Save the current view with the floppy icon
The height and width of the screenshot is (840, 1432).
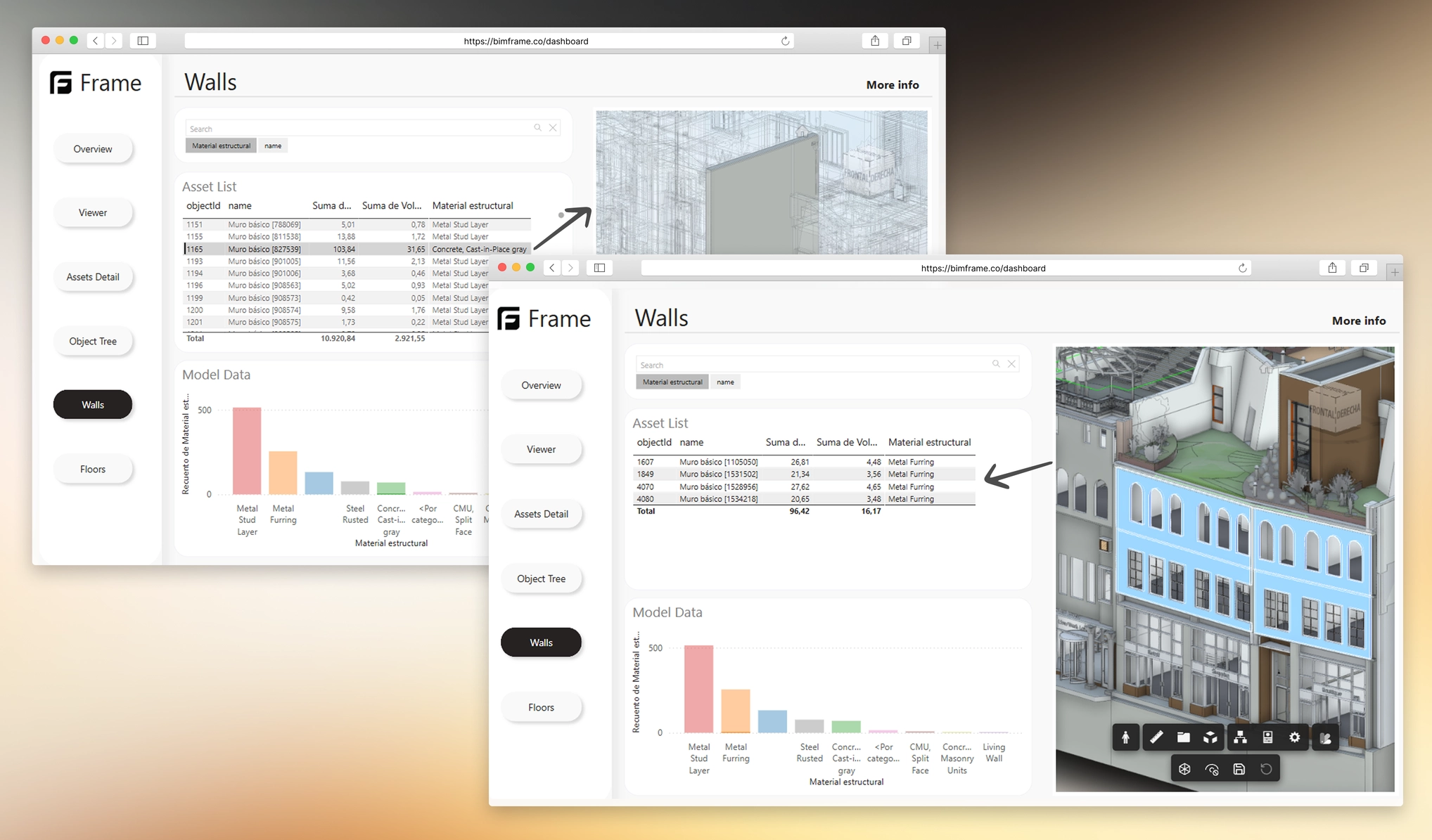point(1239,768)
